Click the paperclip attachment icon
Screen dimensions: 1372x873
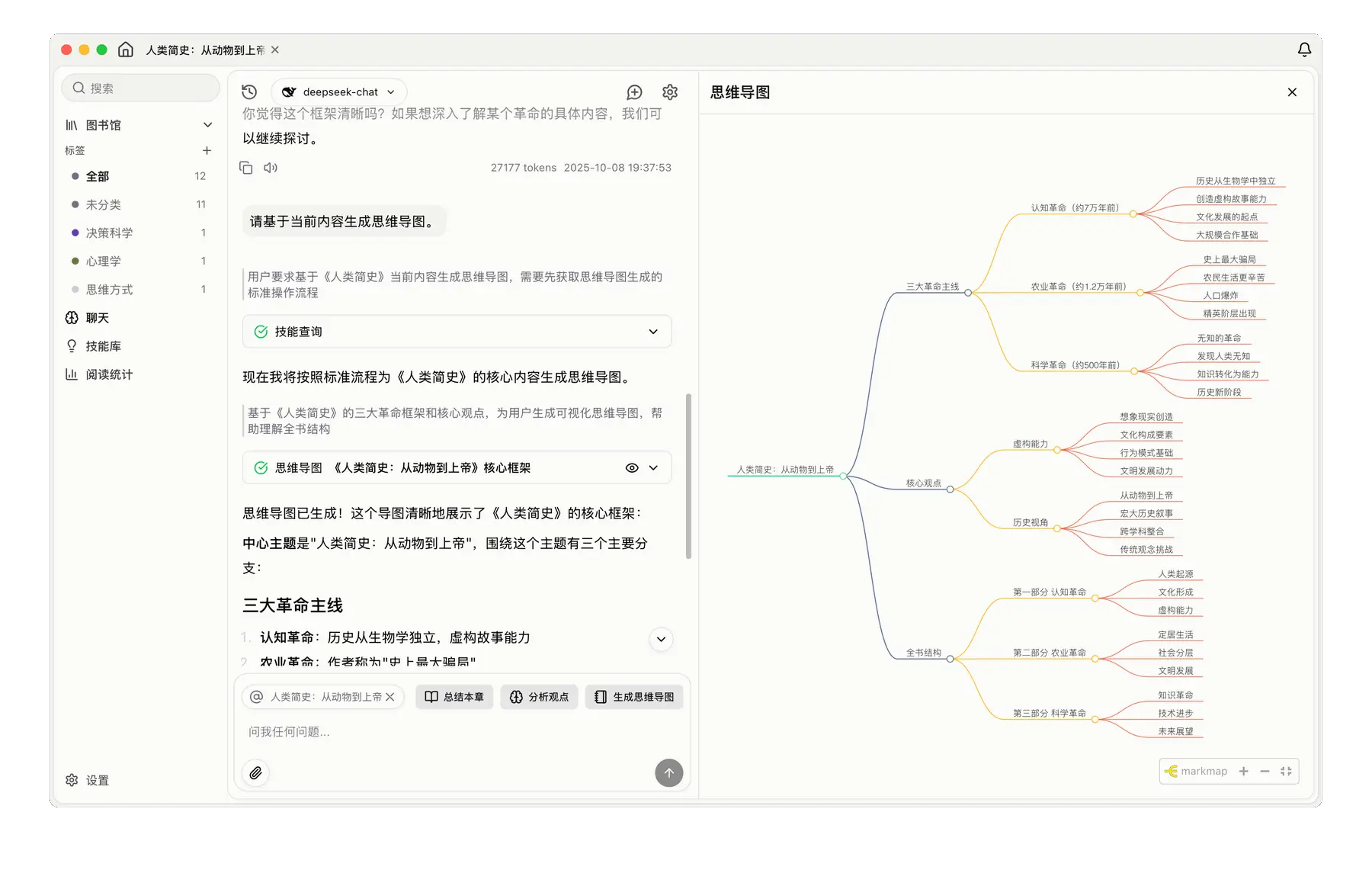256,773
